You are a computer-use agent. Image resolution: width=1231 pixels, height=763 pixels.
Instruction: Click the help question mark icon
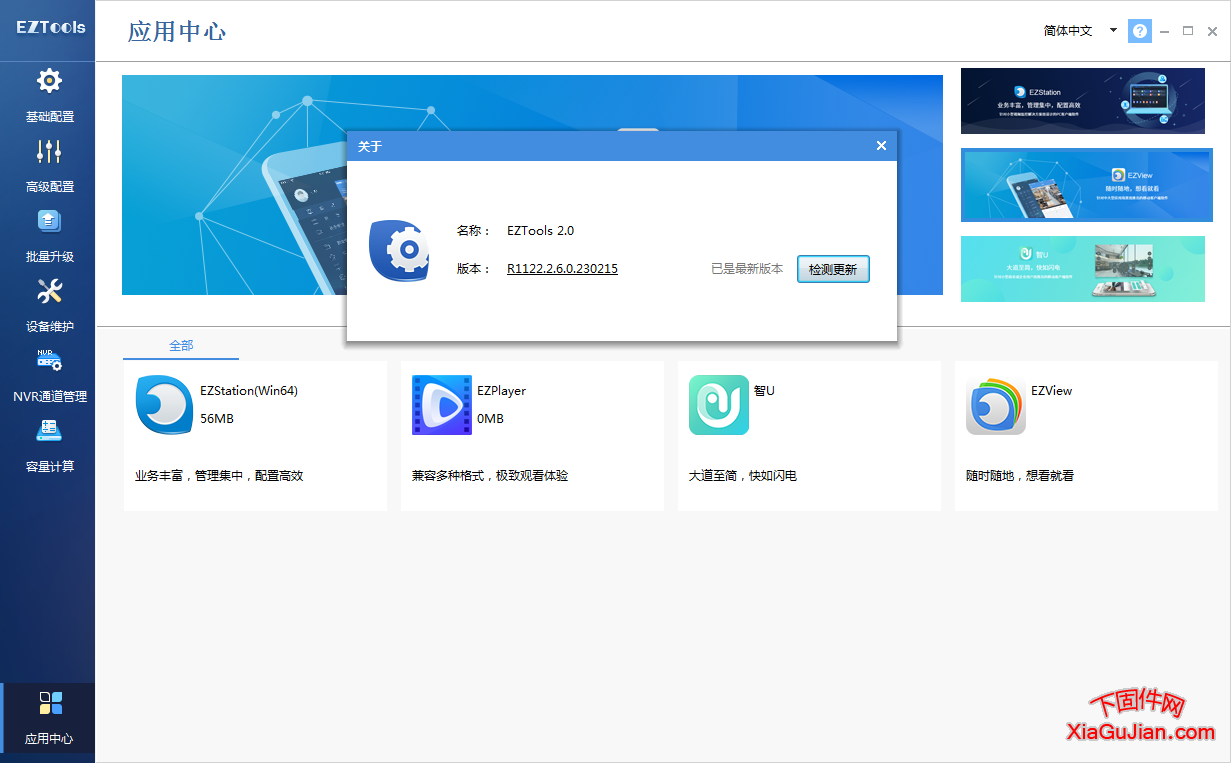click(1140, 31)
